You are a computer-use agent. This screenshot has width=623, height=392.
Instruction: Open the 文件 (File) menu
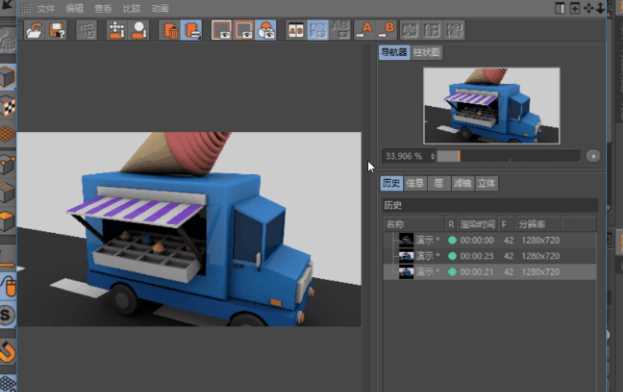tap(45, 9)
